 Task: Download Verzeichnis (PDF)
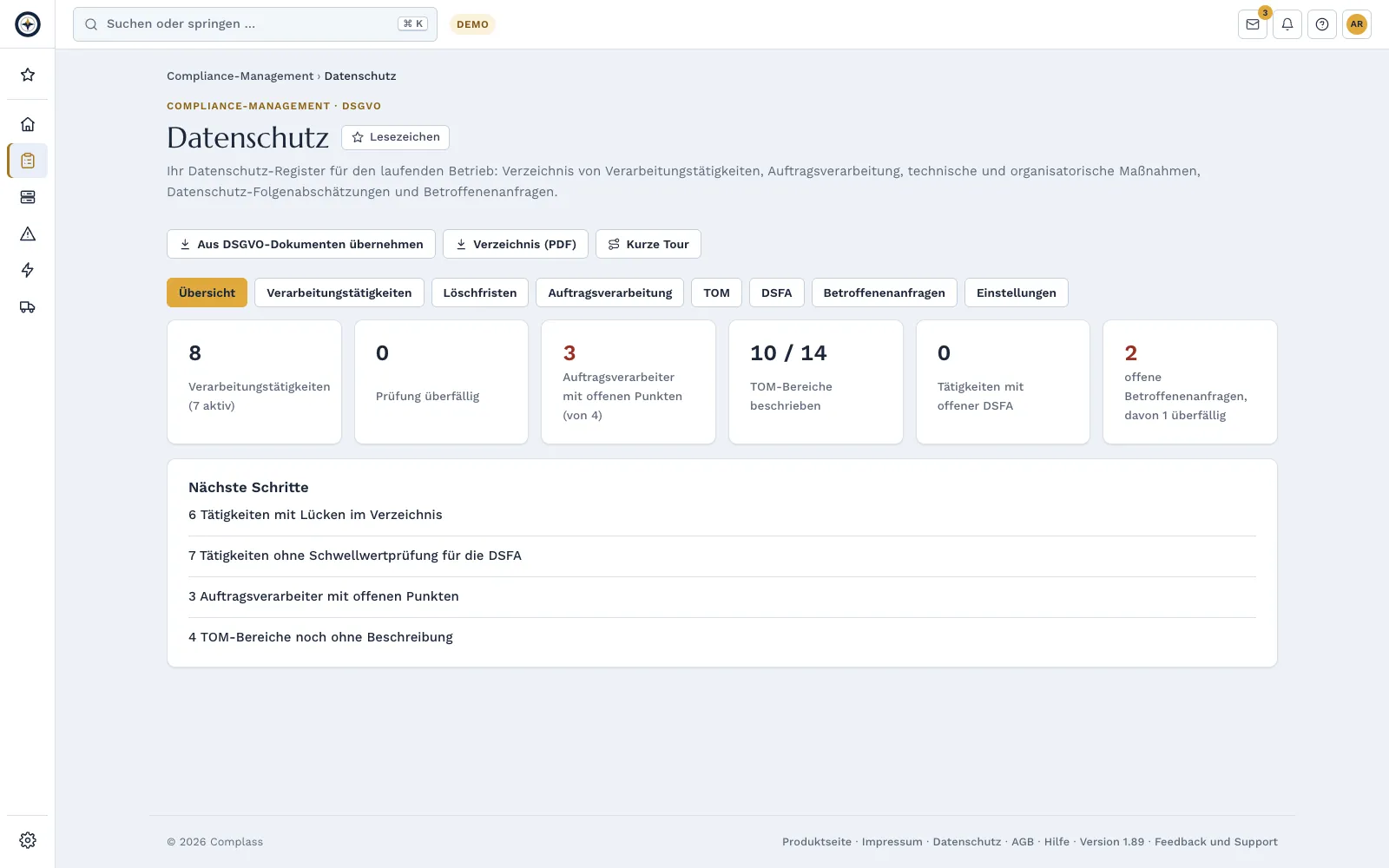[x=516, y=244]
